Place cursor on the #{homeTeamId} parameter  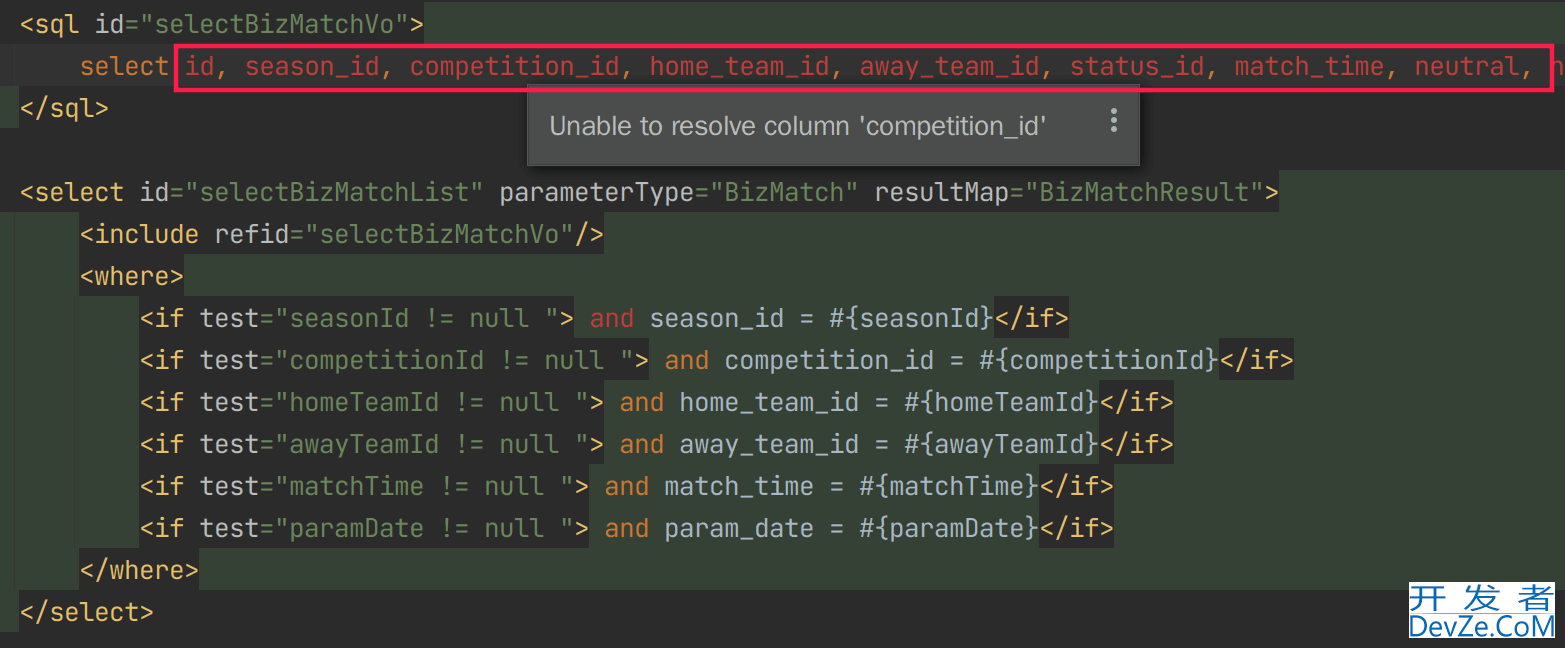point(1001,402)
